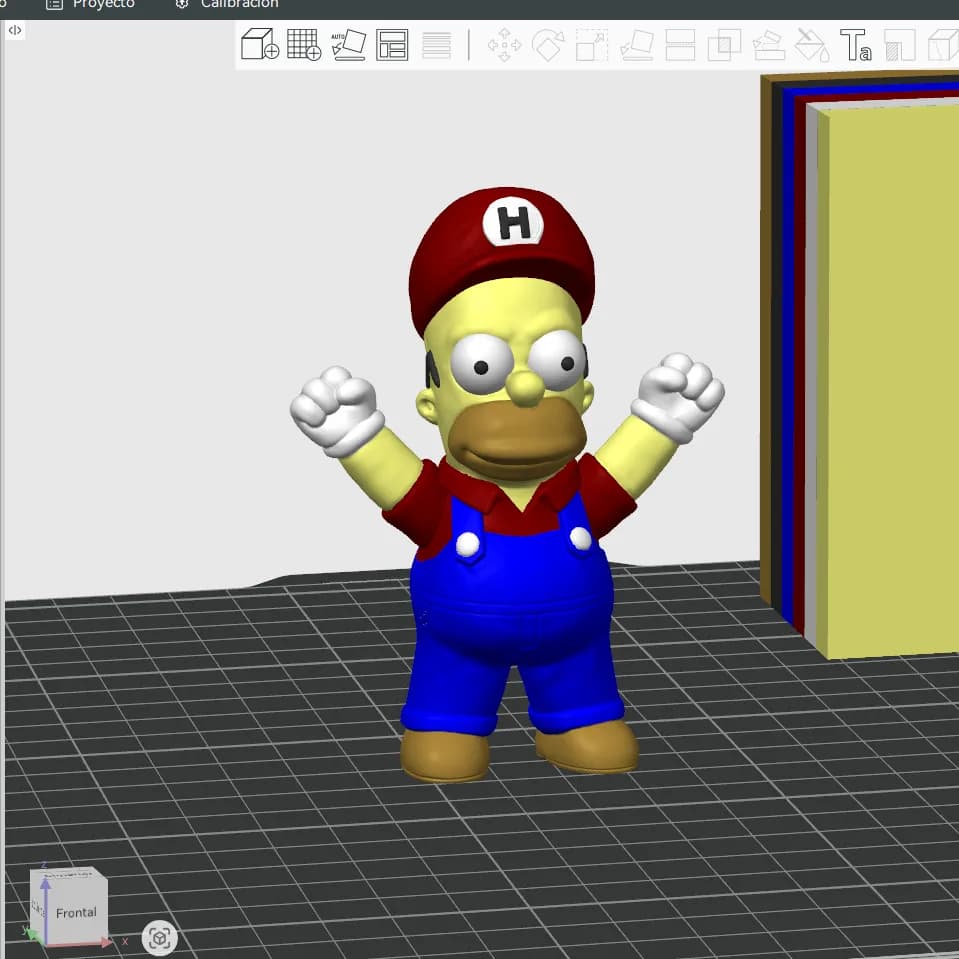This screenshot has width=959, height=959.
Task: Choose the Lay on face tool
Action: [x=637, y=45]
